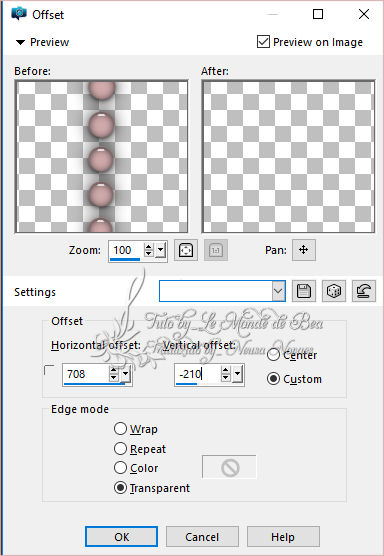Click the reset to default icon
Screen dimensions: 384x556
click(x=364, y=291)
